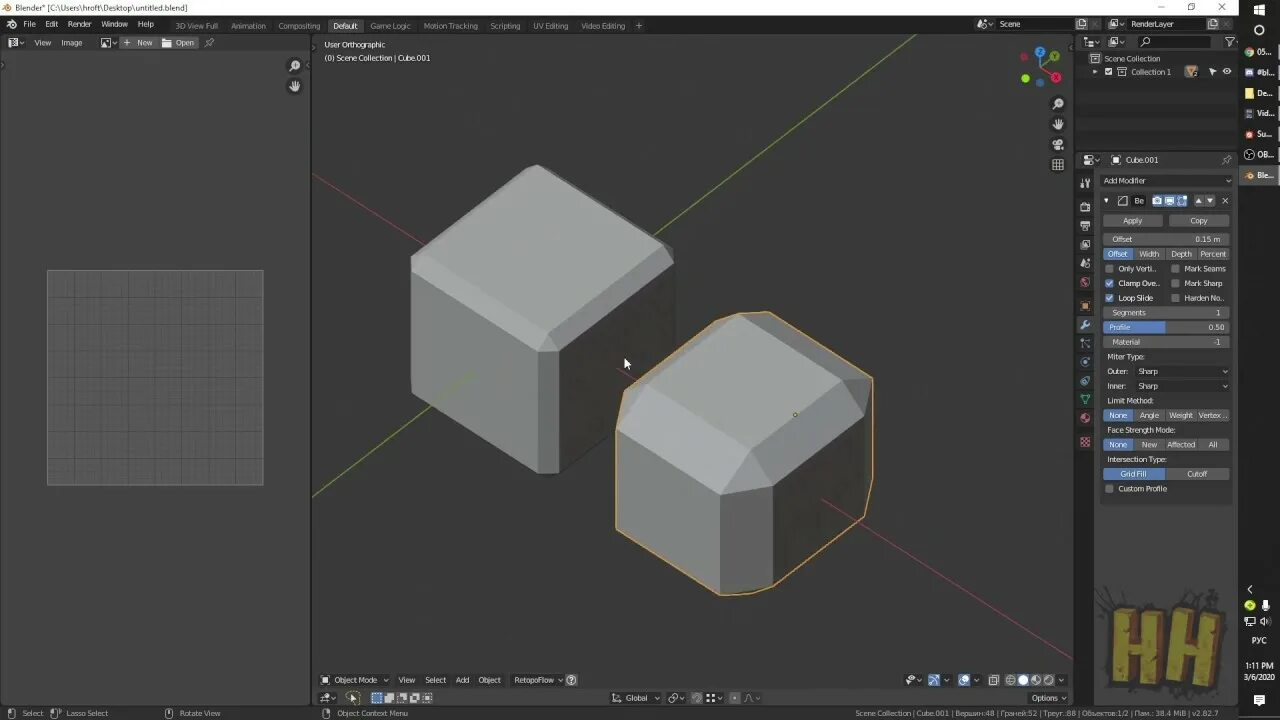This screenshot has height=720, width=1280.
Task: Open the Modifiers wrench tab
Action: pos(1085,325)
